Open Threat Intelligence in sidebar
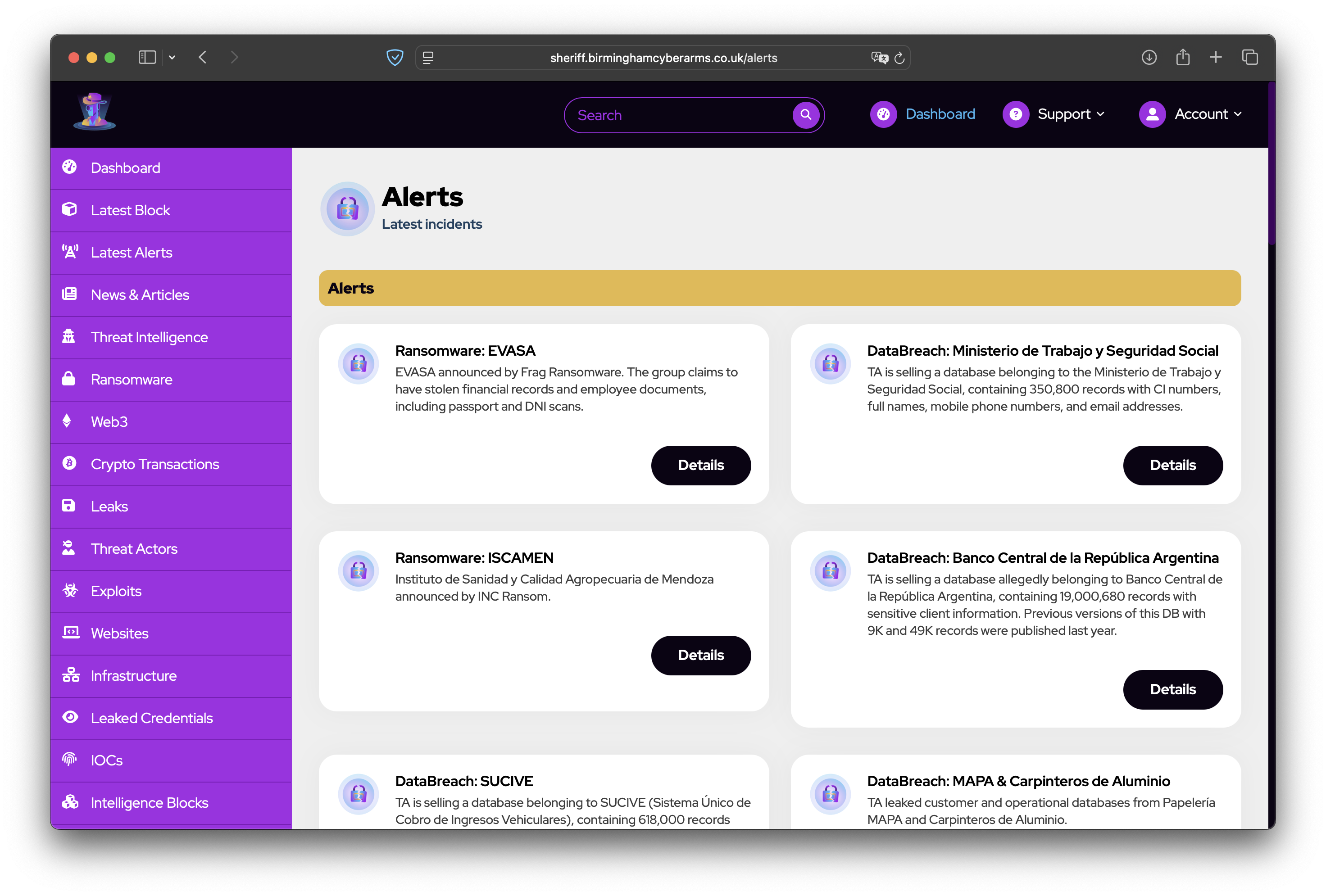Viewport: 1326px width, 896px height. pos(149,337)
